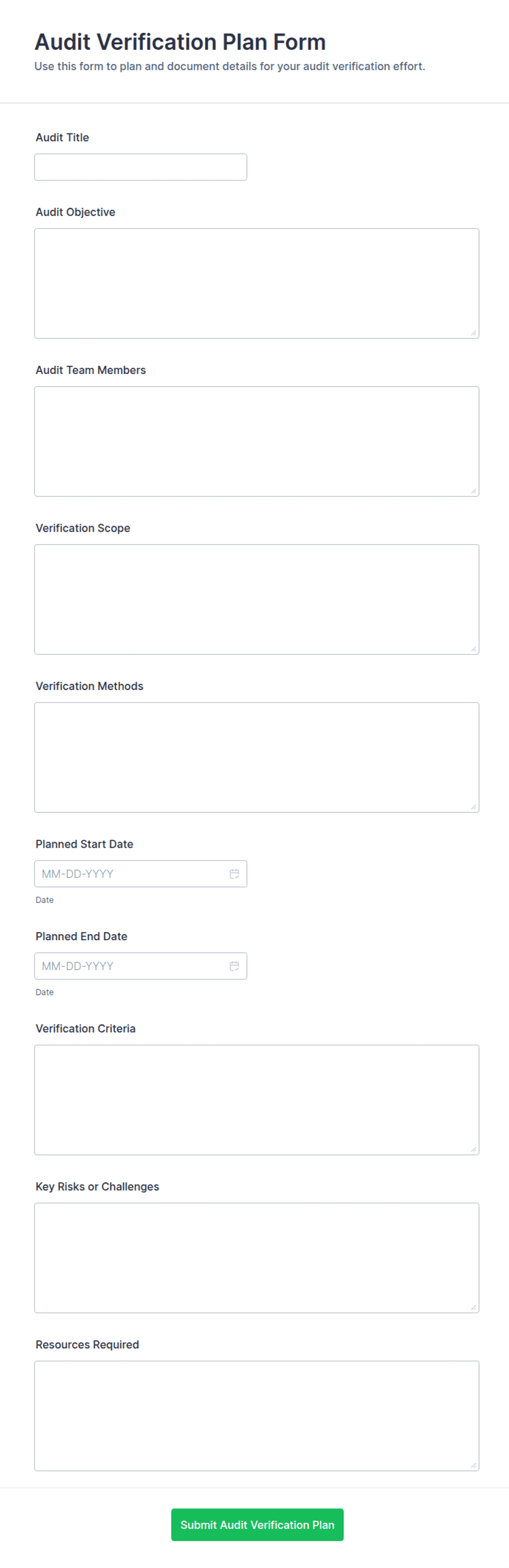Viewport: 509px width, 1568px height.
Task: Click Key Risks resize handle
Action: click(473, 1308)
